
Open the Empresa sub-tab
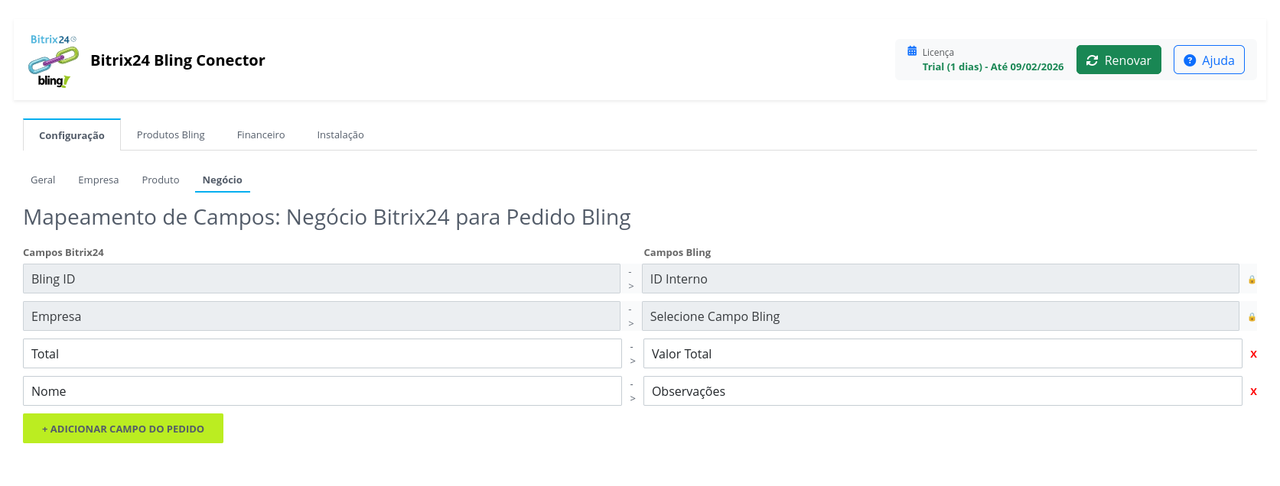(98, 180)
